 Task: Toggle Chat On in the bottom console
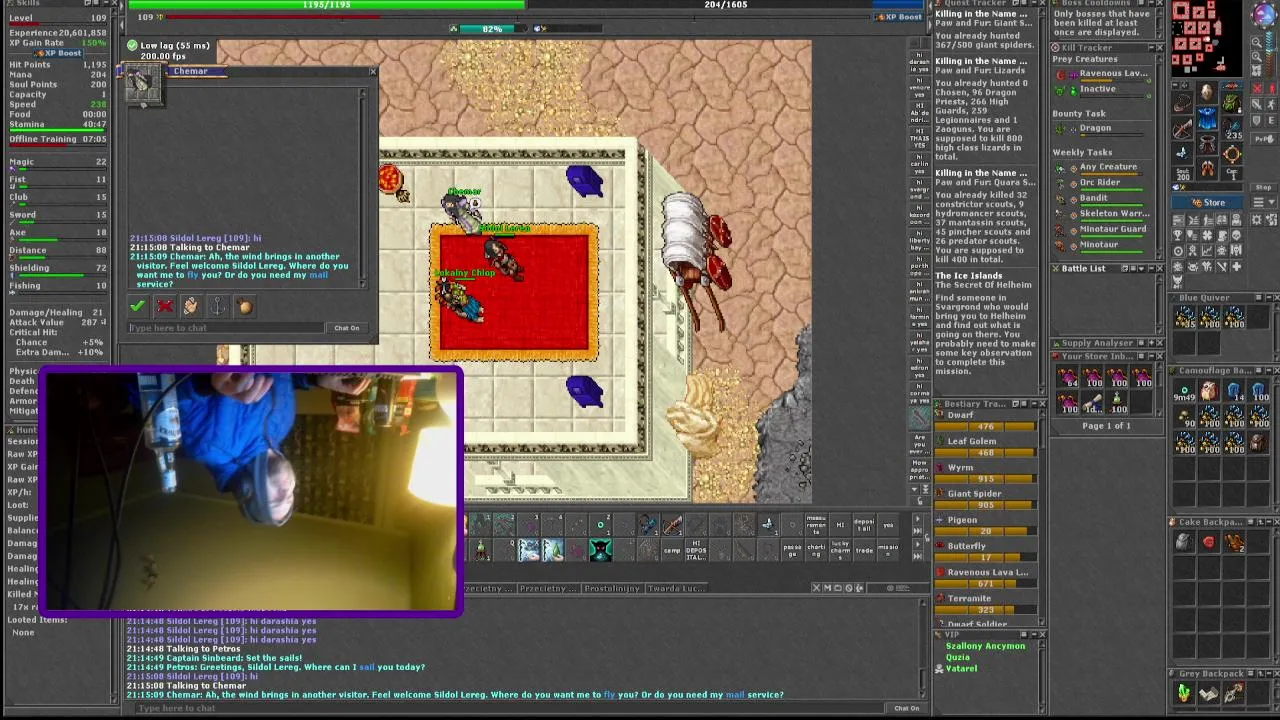(907, 708)
